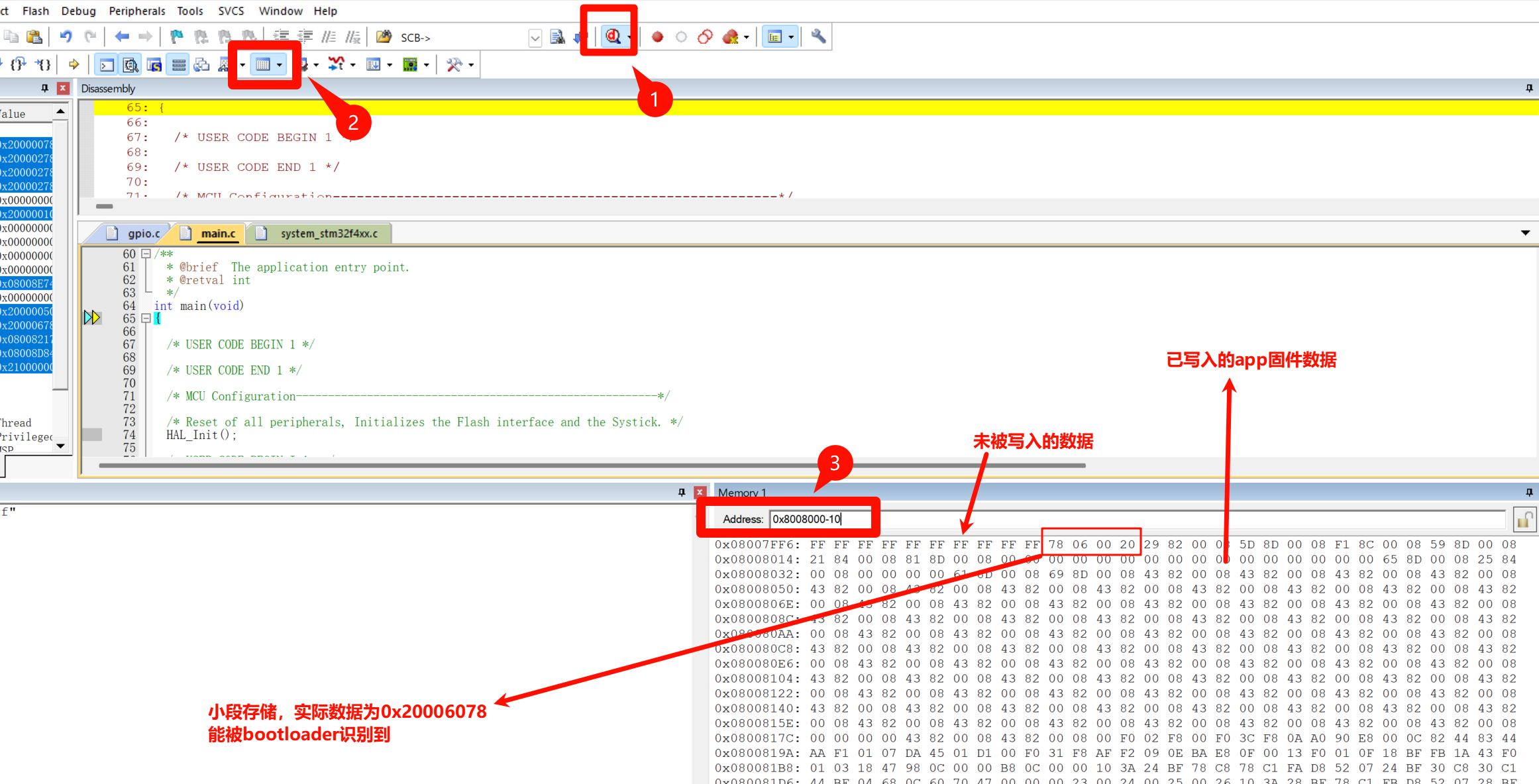Toggle the memory address lock icon
Screen dimensions: 1539x784
tap(1524, 520)
